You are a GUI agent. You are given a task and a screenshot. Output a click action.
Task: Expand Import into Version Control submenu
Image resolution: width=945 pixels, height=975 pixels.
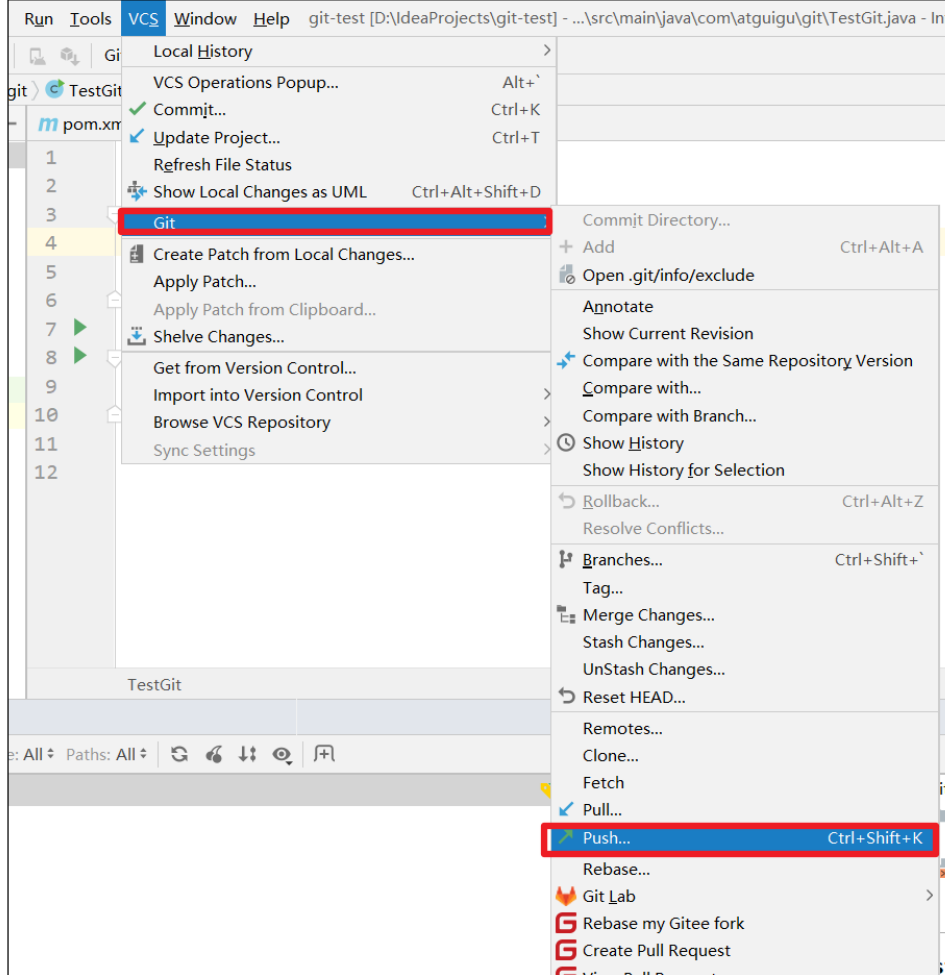pos(338,395)
